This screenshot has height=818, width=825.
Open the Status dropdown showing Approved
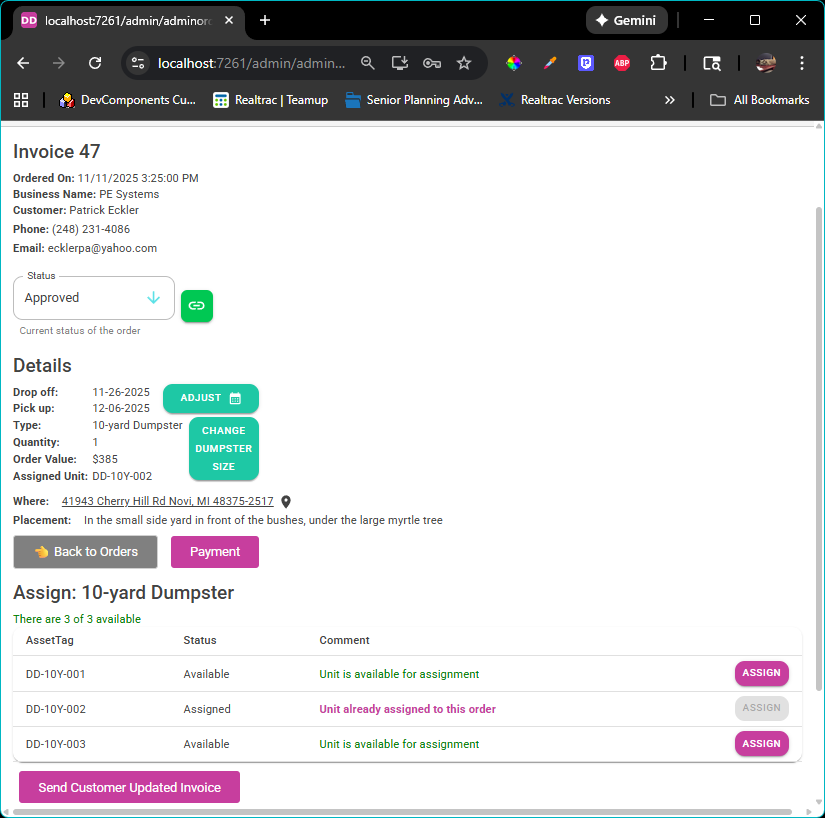tap(93, 297)
